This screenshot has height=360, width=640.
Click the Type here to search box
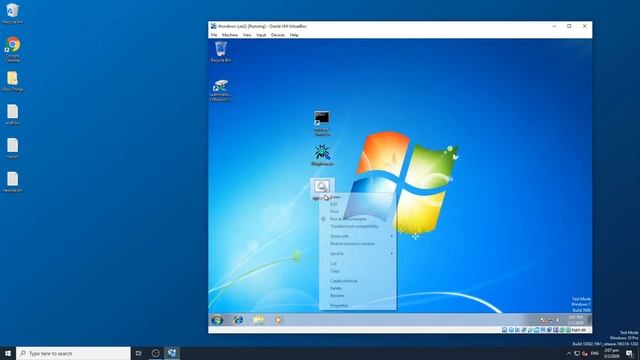[x=73, y=353]
